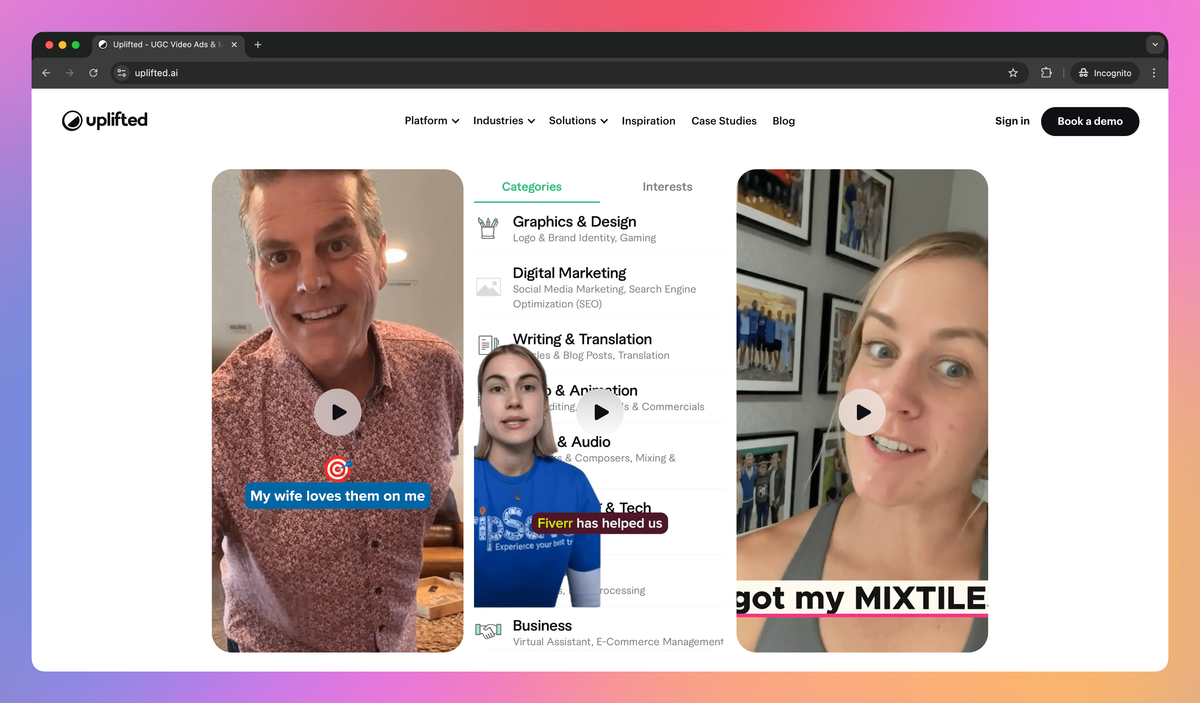Play the video of man in patterned shirt
The width and height of the screenshot is (1200, 703).
[338, 412]
